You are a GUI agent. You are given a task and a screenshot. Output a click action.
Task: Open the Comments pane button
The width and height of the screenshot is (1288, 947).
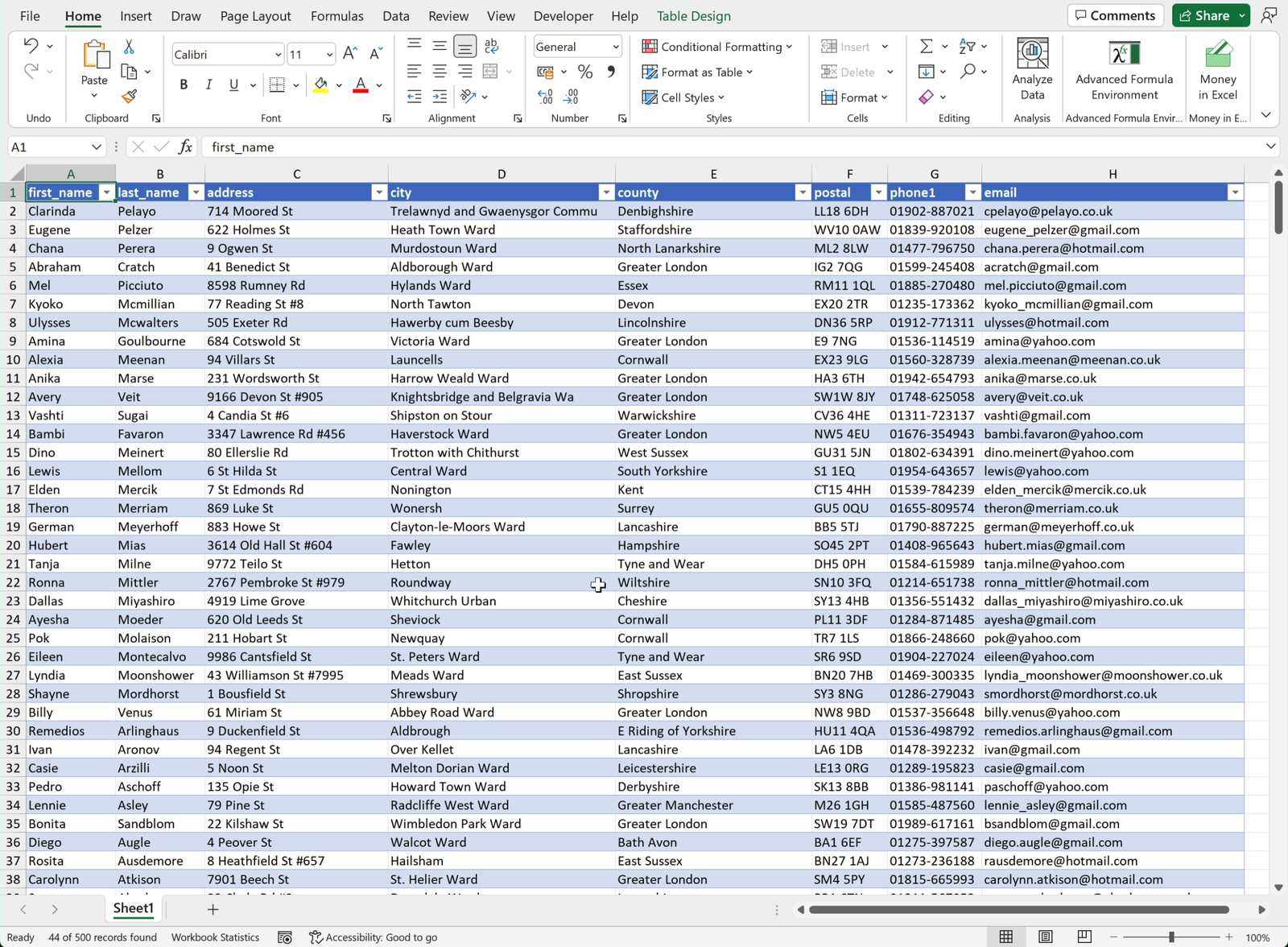pos(1115,15)
